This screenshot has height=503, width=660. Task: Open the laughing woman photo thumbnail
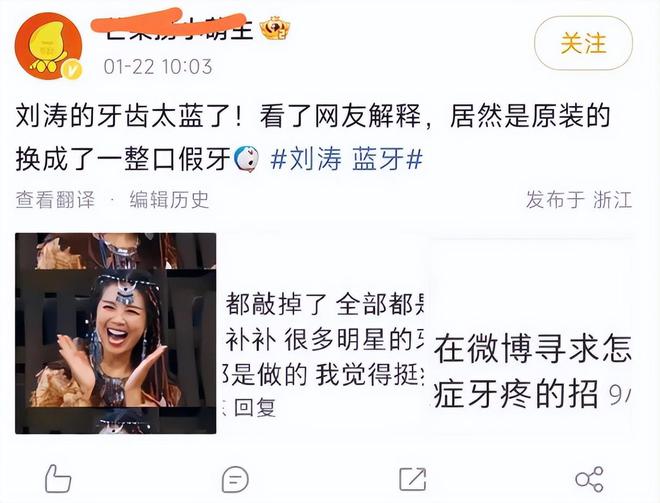click(116, 333)
